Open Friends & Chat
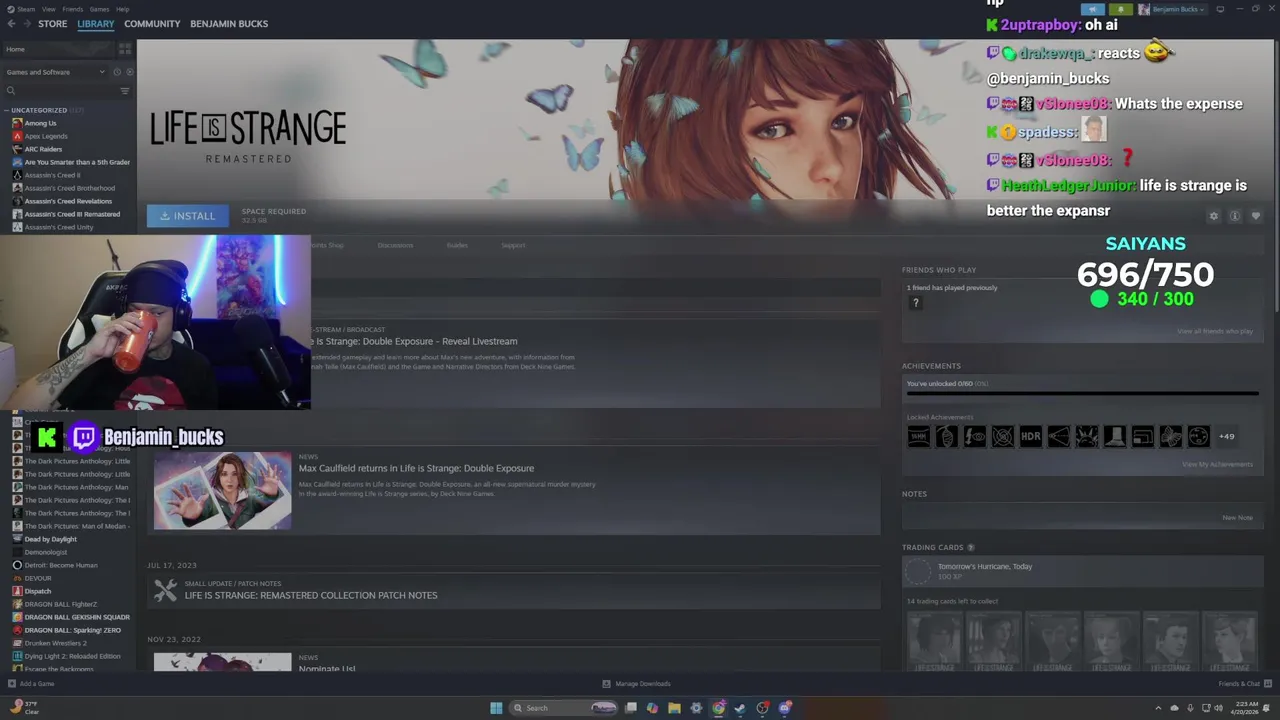The width and height of the screenshot is (1280, 720). pos(1244,684)
